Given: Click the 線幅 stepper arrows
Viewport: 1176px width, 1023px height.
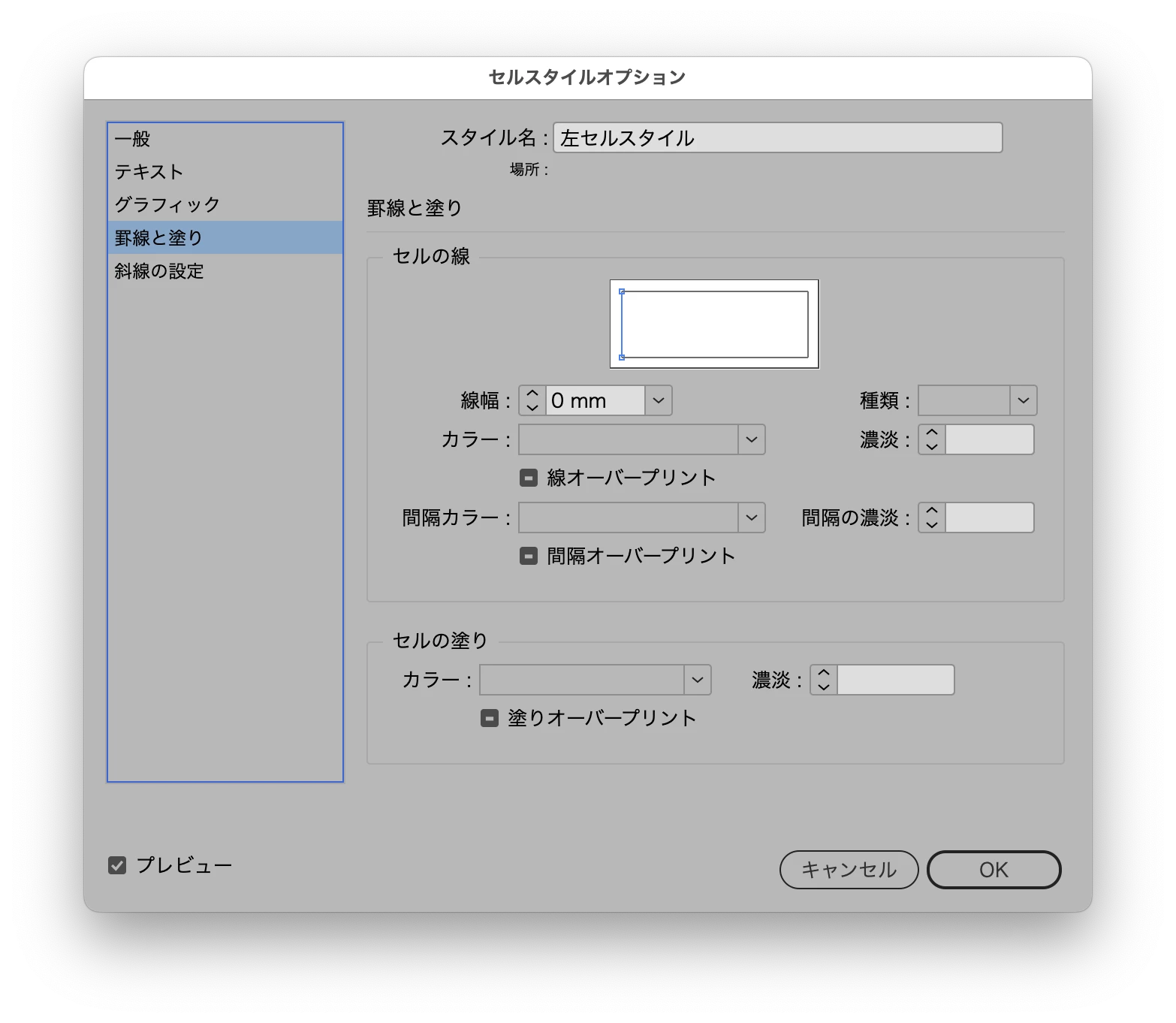Looking at the screenshot, I should 532,400.
